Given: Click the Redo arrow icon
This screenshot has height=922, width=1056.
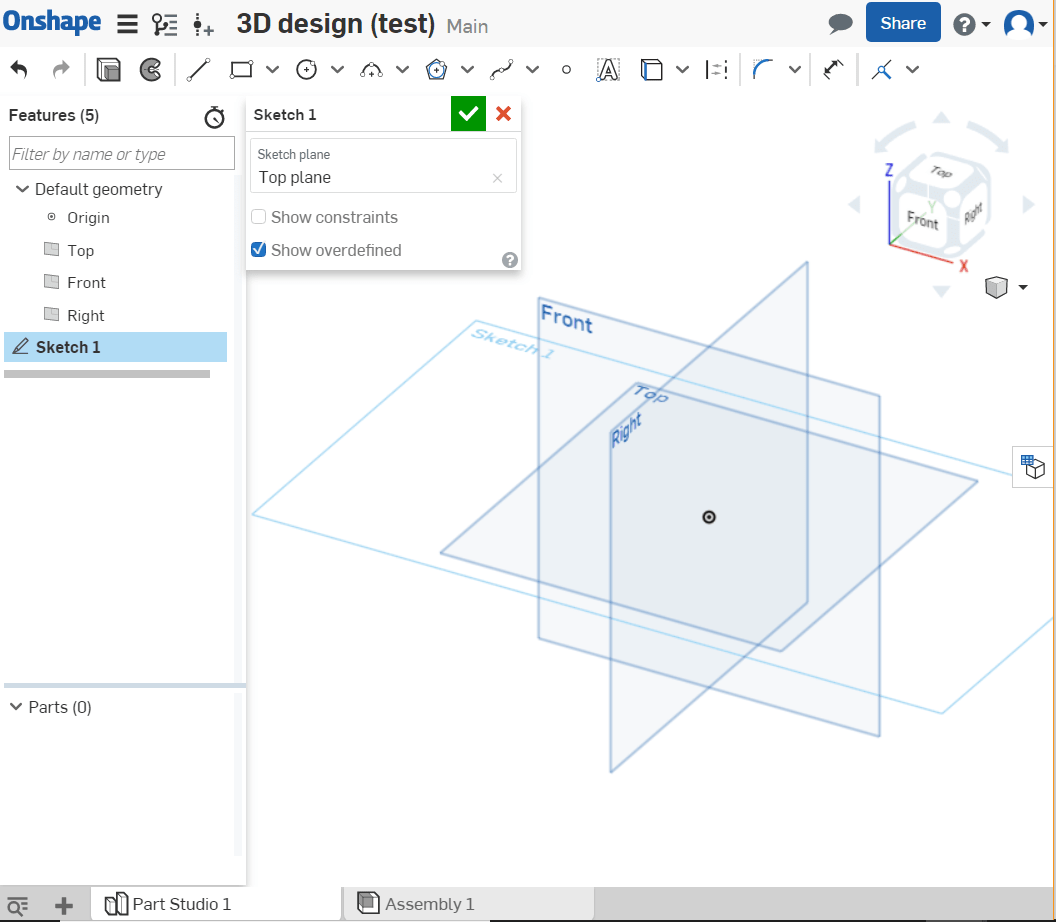Looking at the screenshot, I should [x=61, y=69].
